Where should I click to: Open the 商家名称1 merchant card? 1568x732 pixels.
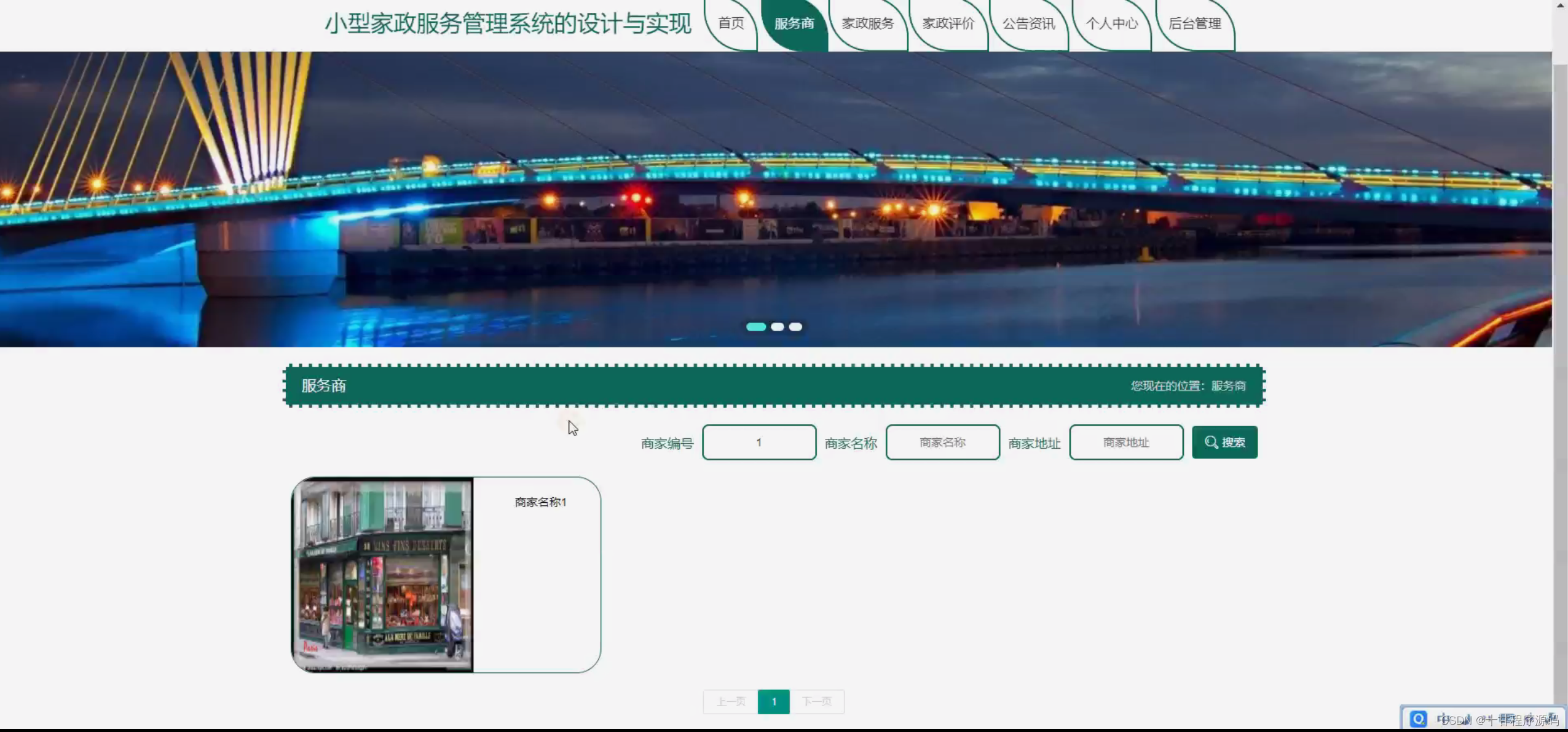pyautogui.click(x=539, y=502)
